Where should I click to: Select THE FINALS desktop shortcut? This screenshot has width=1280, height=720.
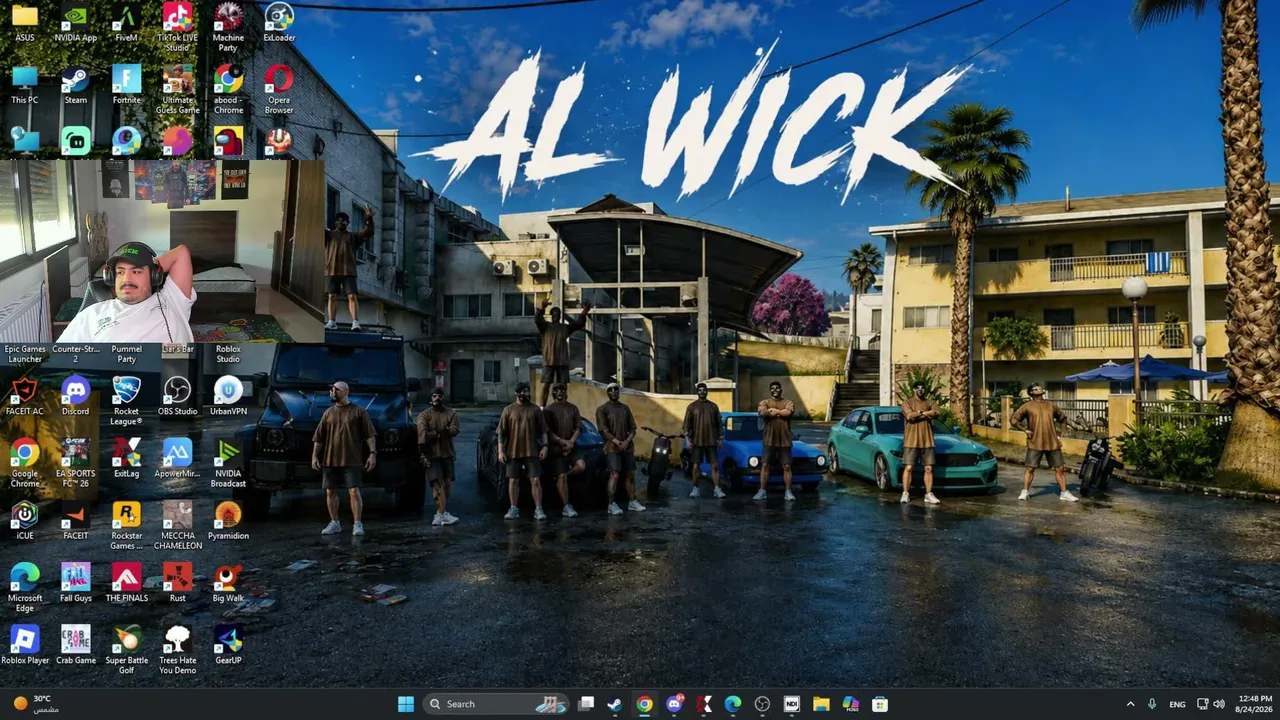coord(126,582)
